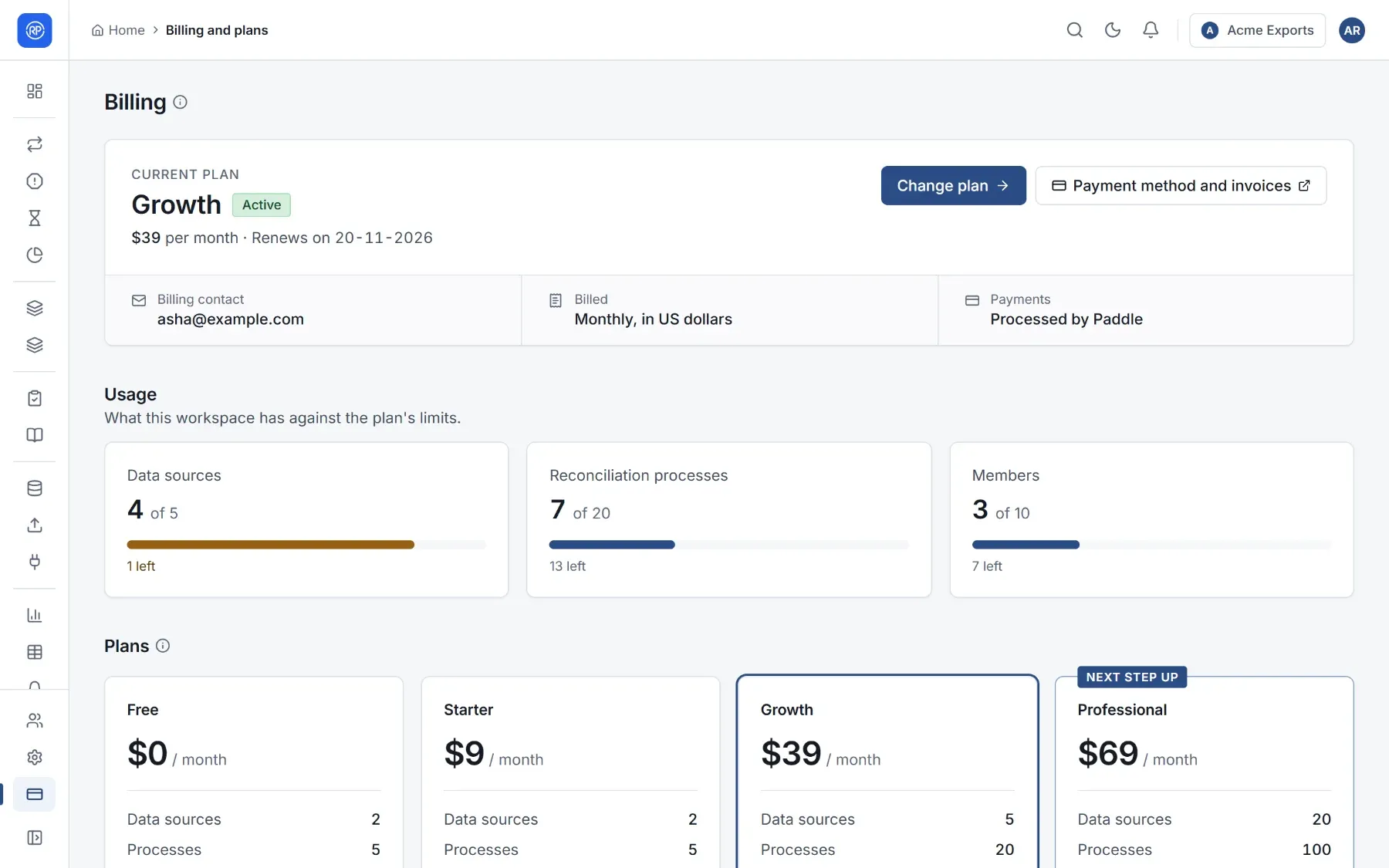Click the app logo in the top-left corner
The height and width of the screenshot is (868, 1389).
click(x=35, y=30)
